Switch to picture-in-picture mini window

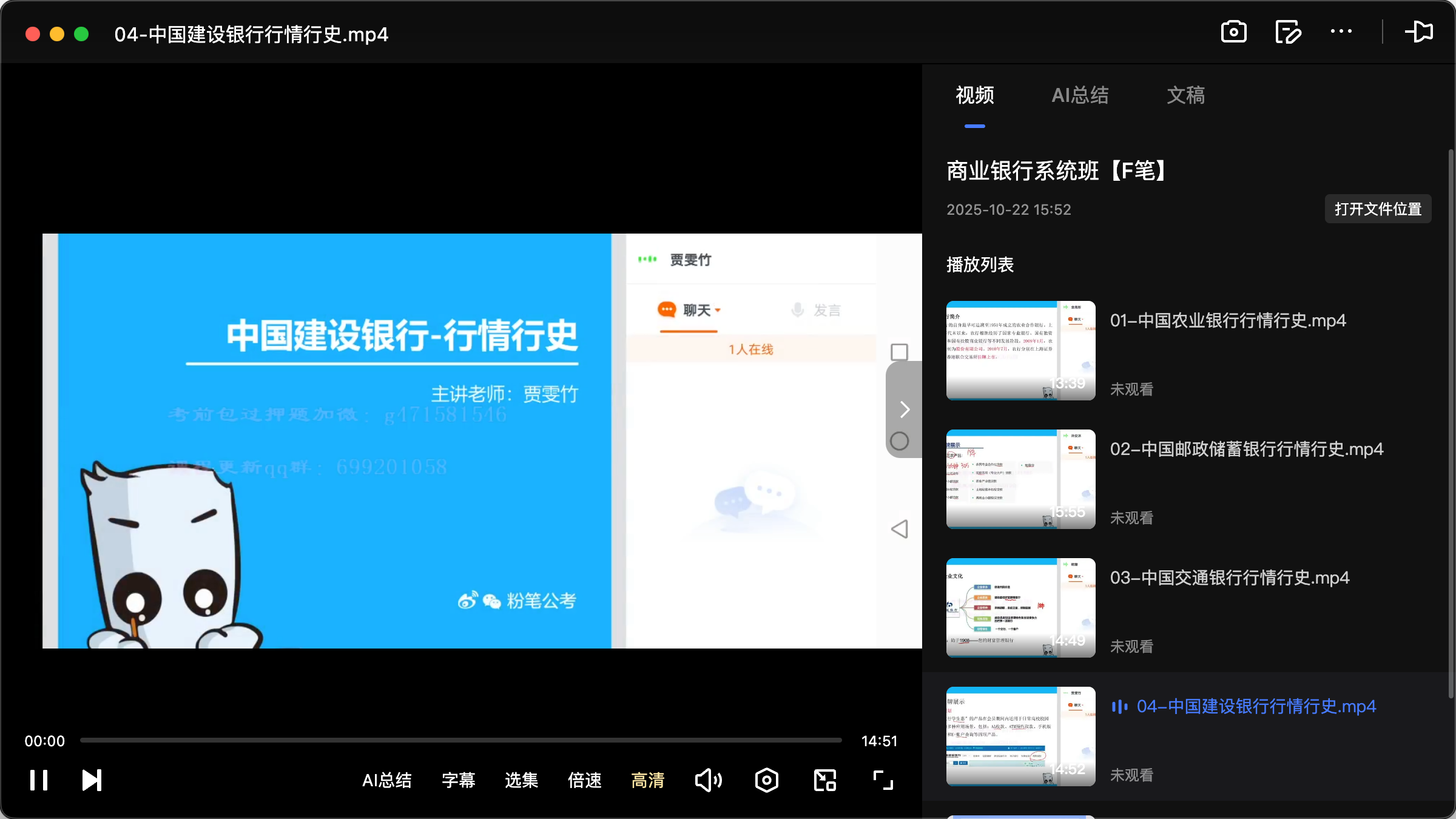coord(824,780)
